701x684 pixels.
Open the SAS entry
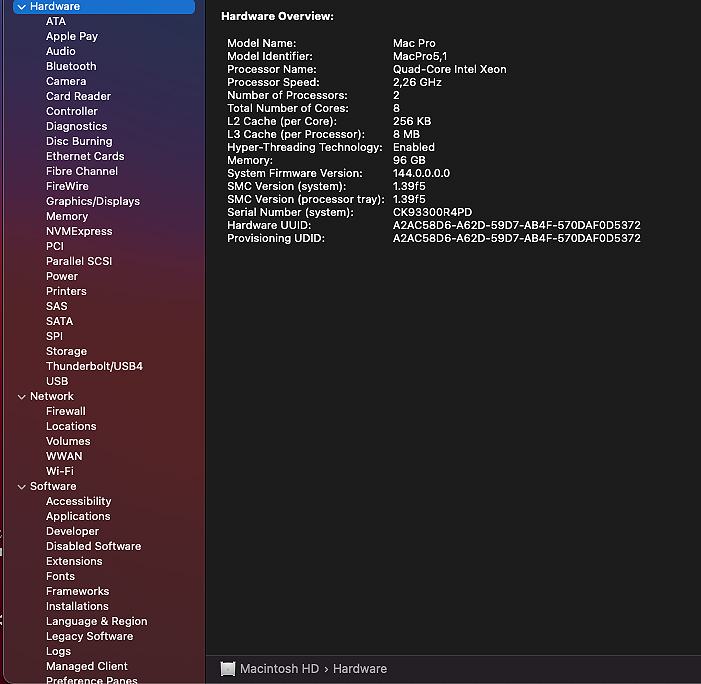click(57, 307)
